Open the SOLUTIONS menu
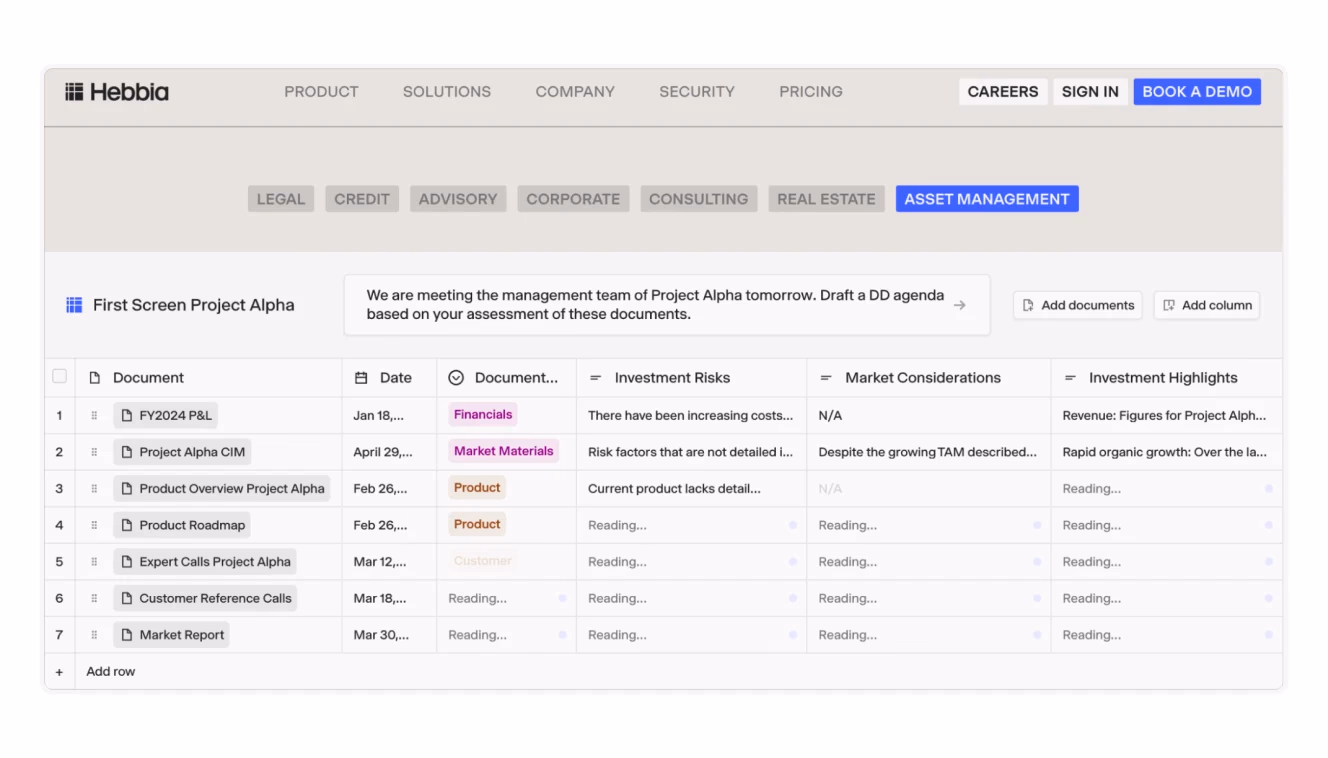 (447, 91)
